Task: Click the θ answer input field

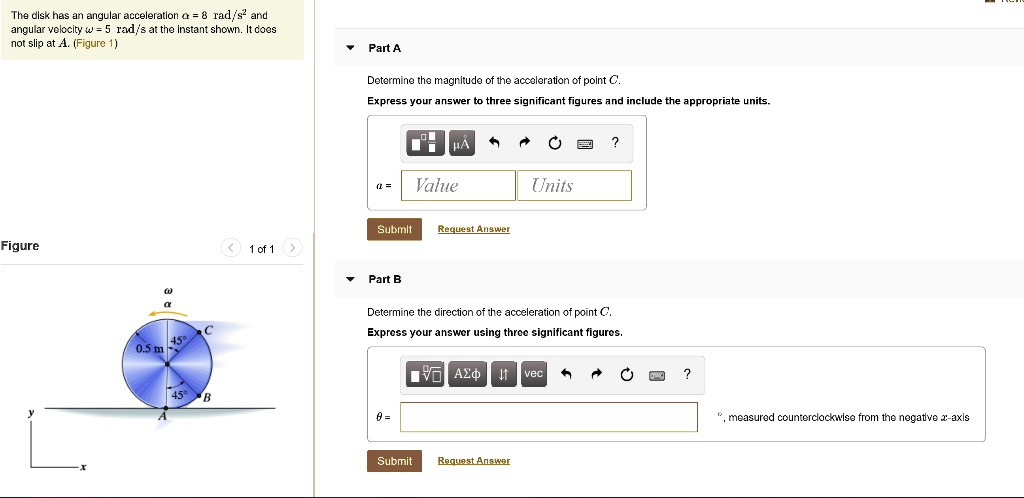Action: click(548, 417)
